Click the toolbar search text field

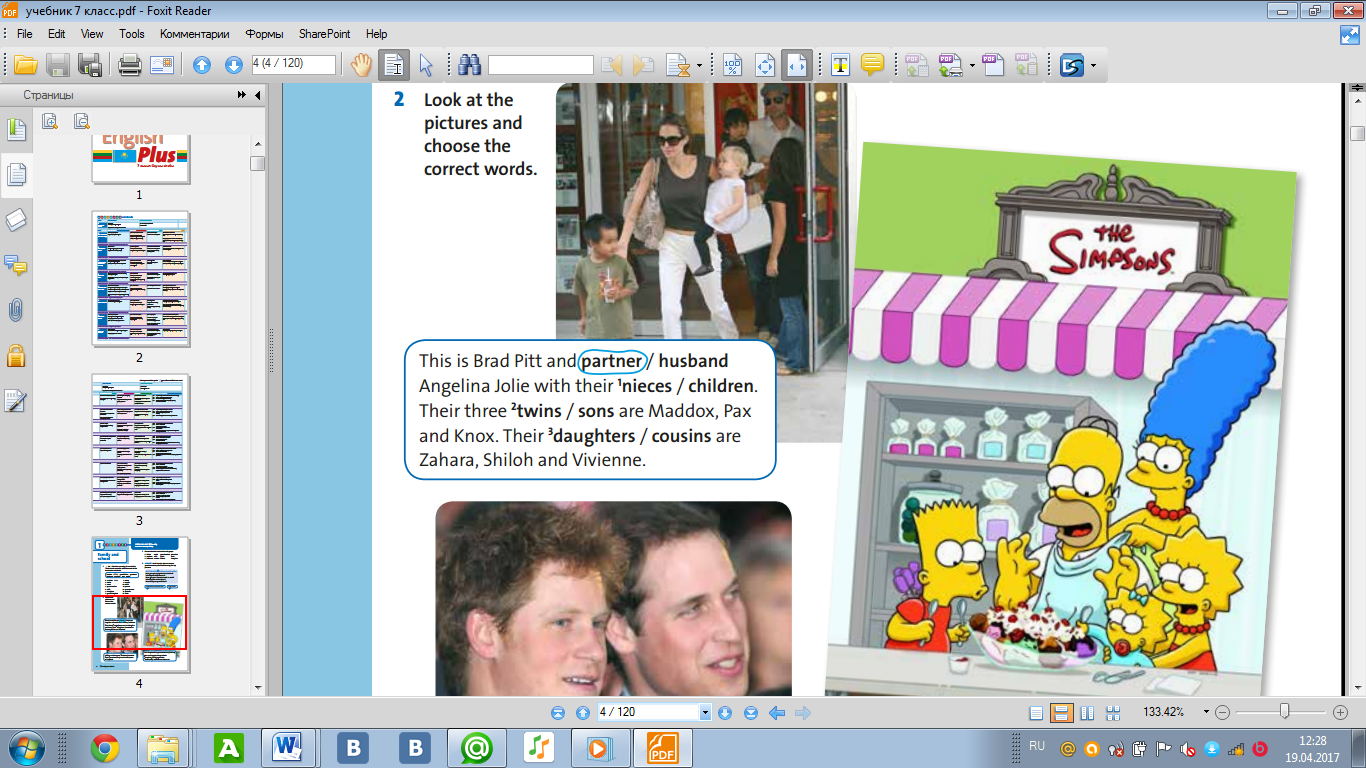[x=540, y=65]
